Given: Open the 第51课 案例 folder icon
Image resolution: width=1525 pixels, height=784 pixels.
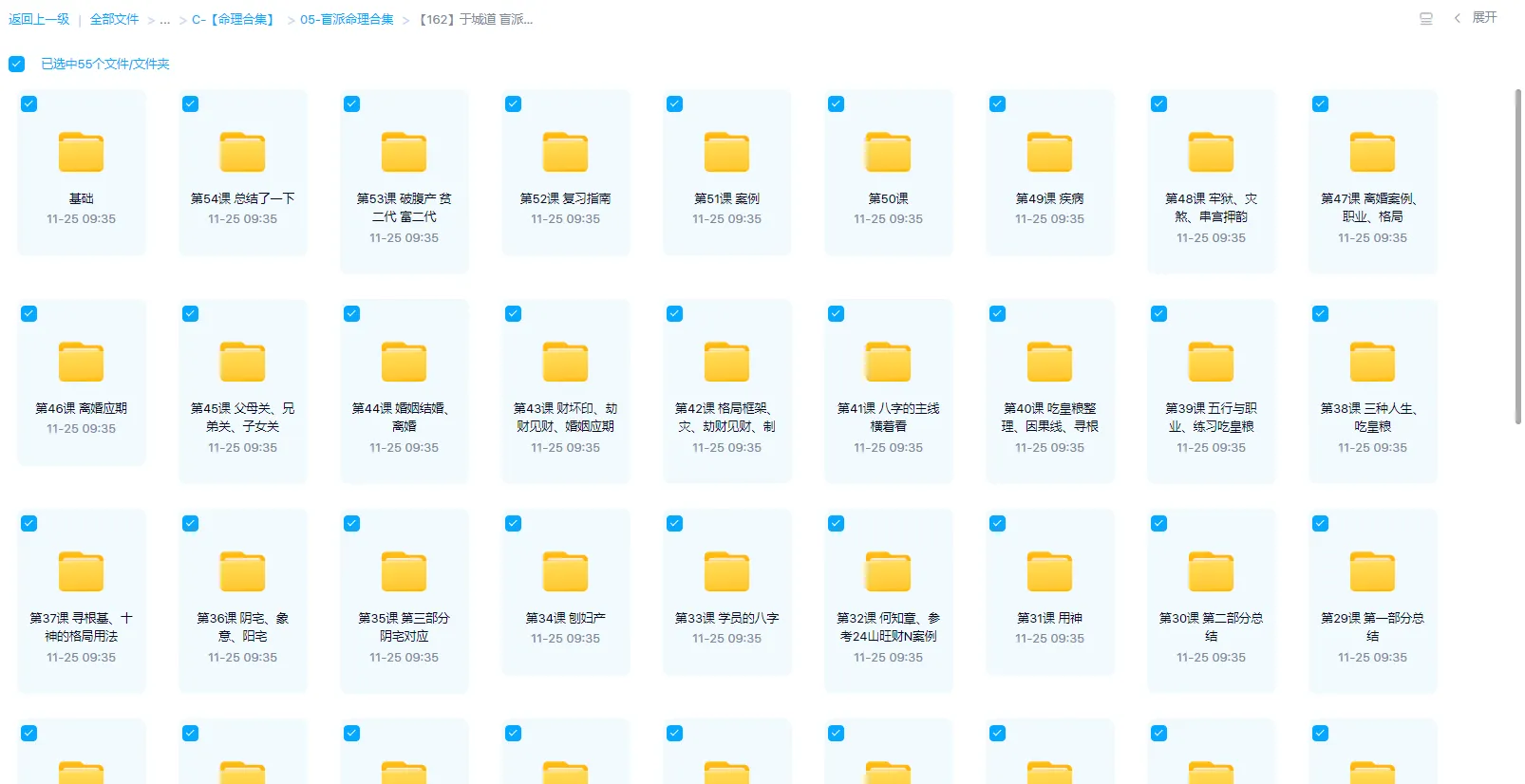Looking at the screenshot, I should (726, 152).
